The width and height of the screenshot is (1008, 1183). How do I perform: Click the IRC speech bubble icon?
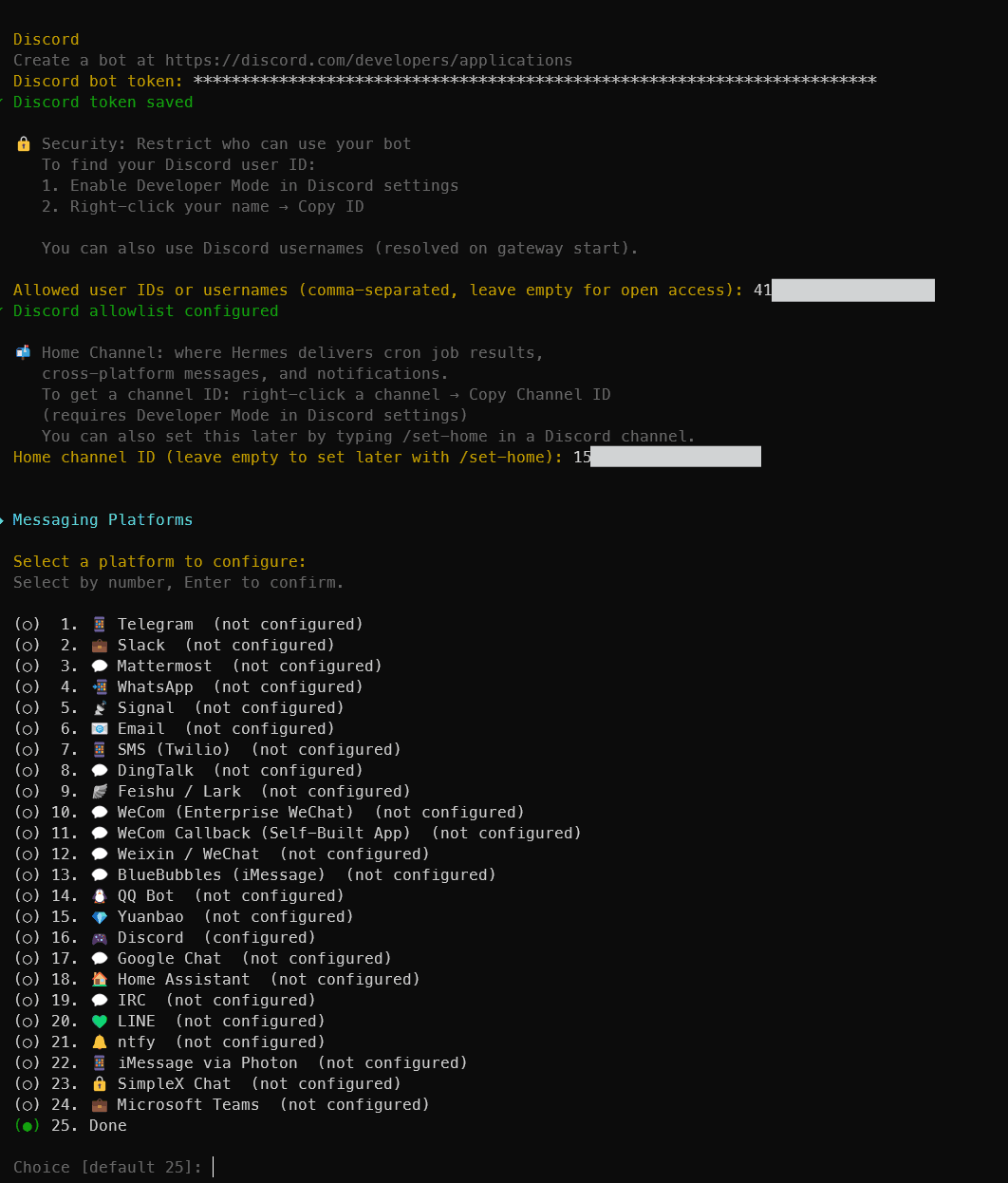pos(99,1001)
